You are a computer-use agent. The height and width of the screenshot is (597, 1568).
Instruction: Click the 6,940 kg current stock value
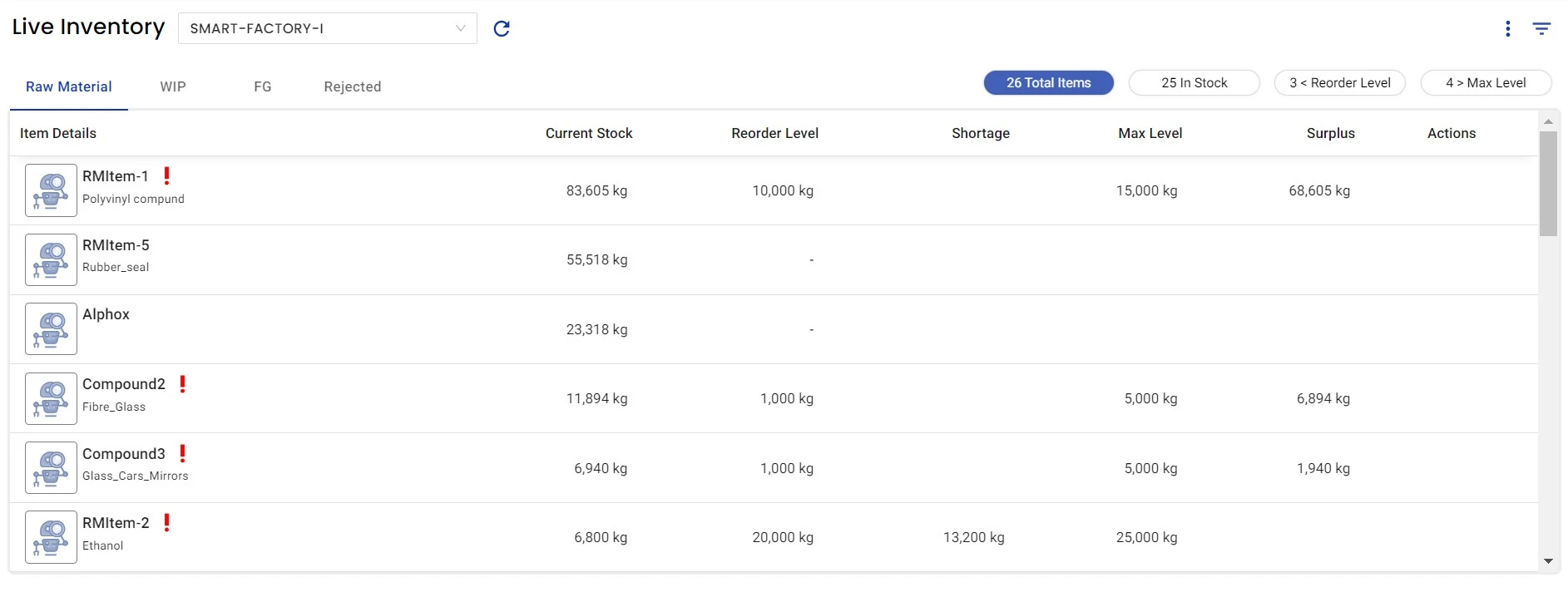601,468
